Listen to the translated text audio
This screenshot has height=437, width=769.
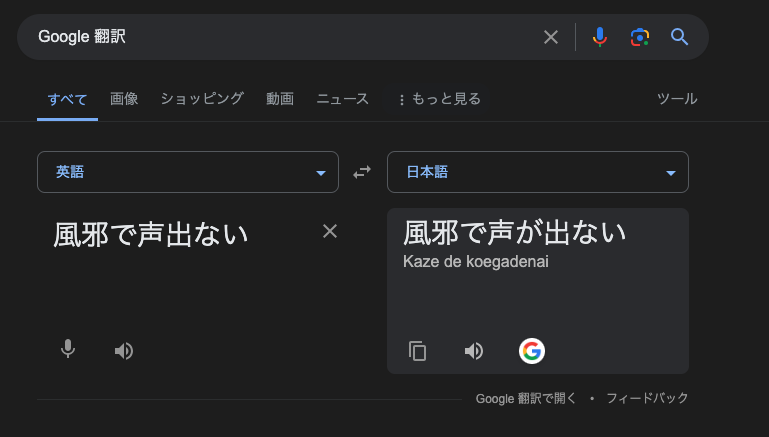pos(474,351)
